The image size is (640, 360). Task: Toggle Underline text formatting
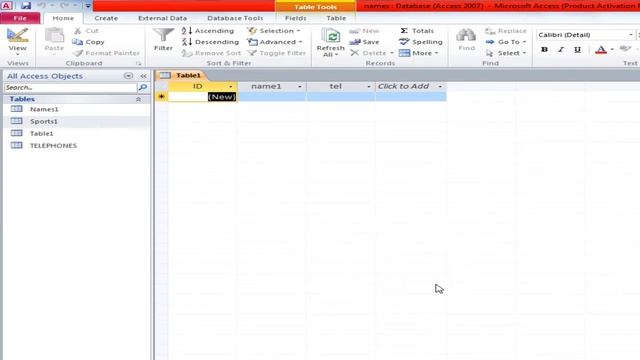point(577,50)
